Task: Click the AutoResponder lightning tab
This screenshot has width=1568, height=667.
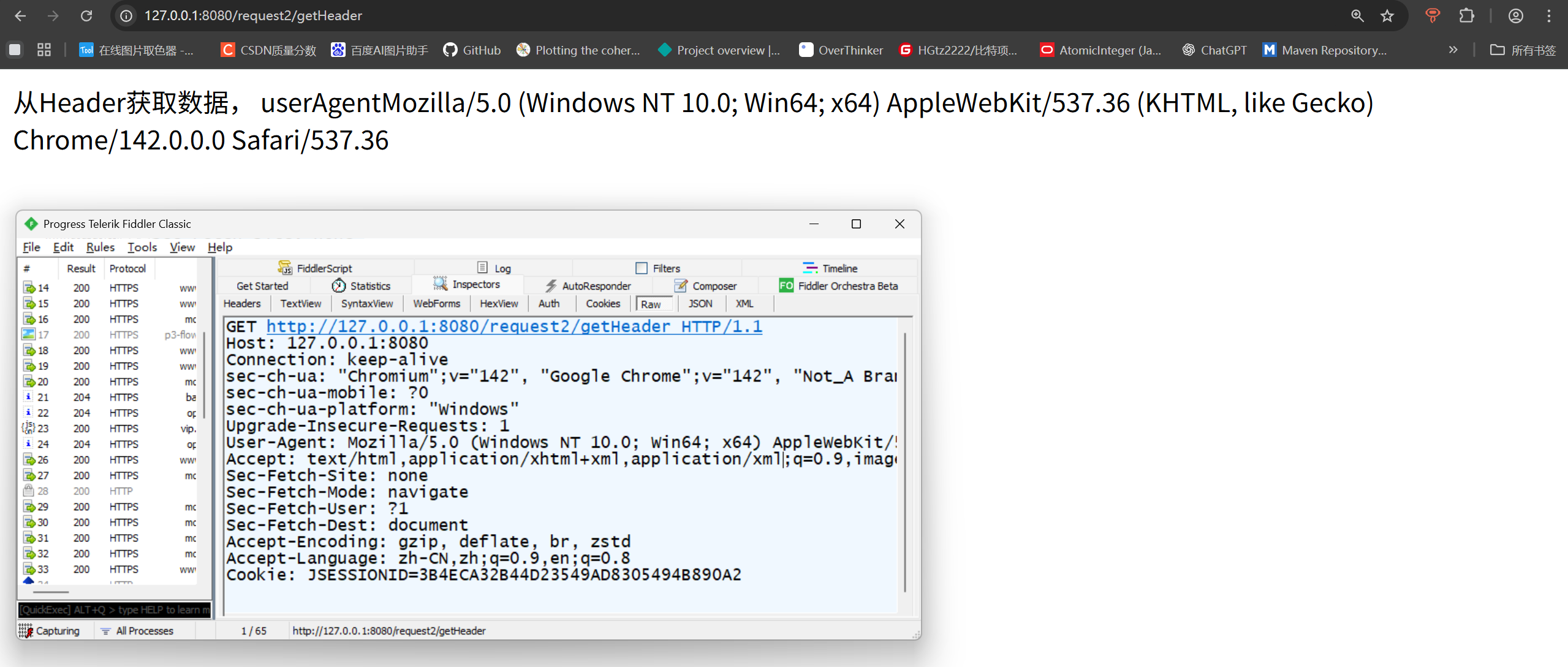Action: pos(588,286)
